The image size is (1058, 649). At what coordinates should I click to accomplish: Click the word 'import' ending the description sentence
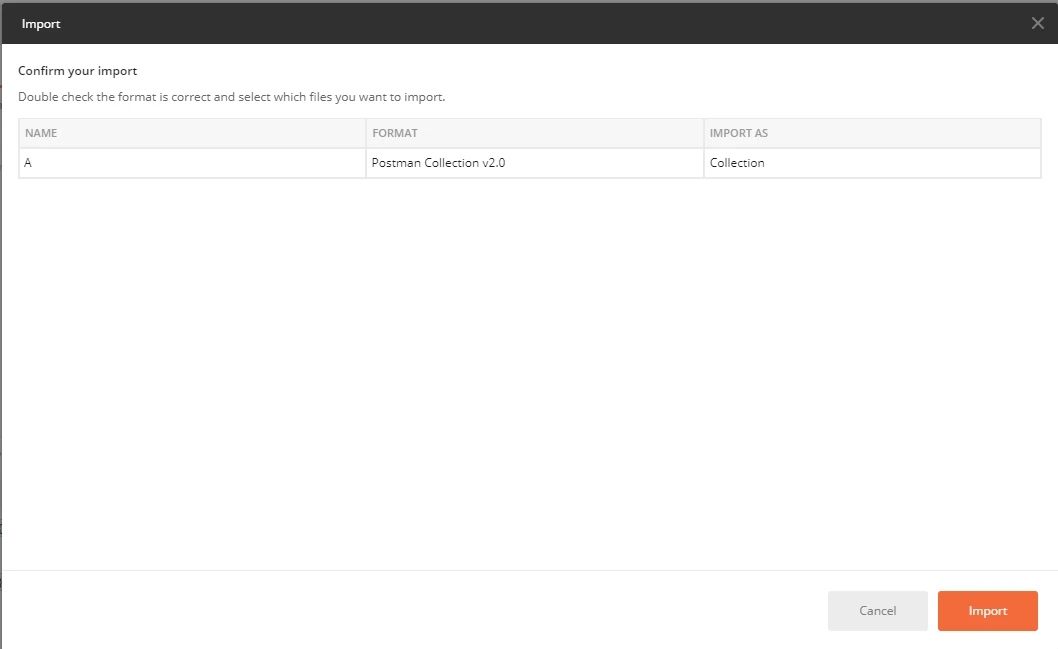pyautogui.click(x=426, y=98)
